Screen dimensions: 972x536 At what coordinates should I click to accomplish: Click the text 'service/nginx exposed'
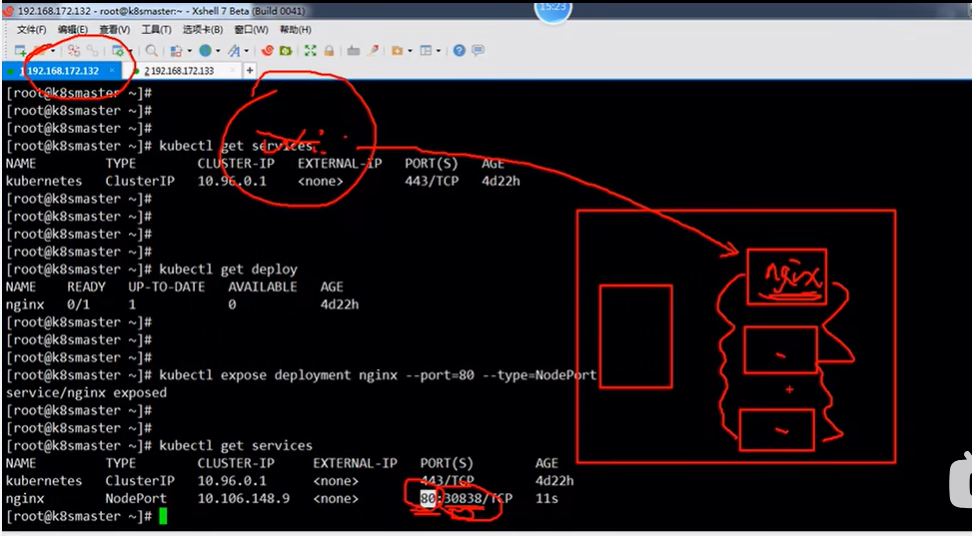point(86,393)
